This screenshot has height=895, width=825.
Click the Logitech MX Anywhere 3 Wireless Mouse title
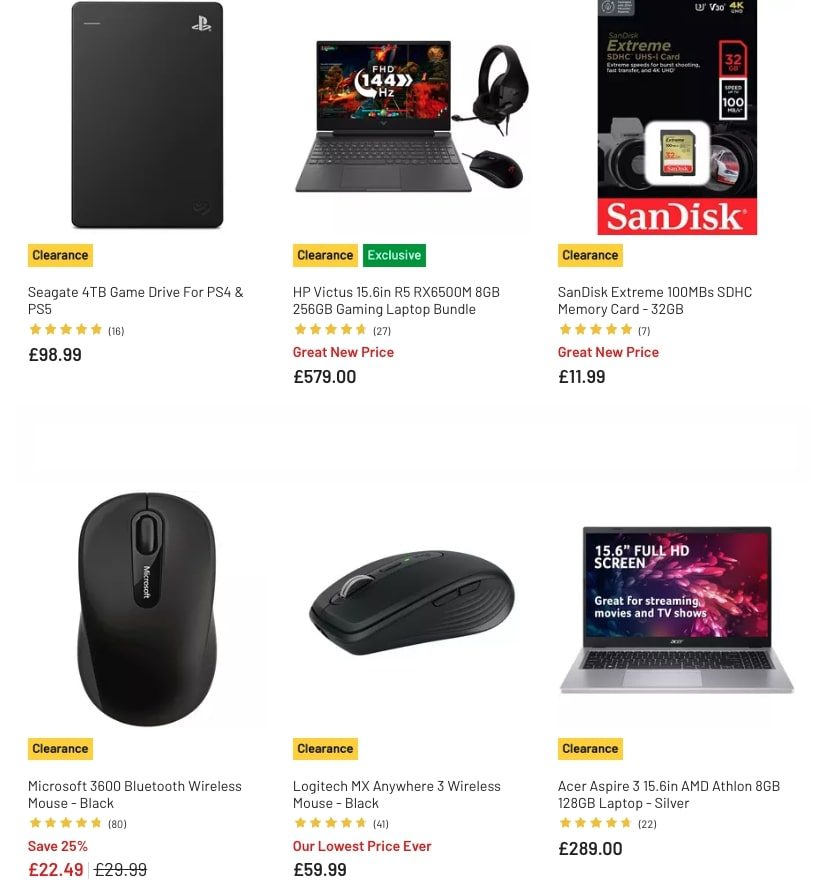point(397,794)
